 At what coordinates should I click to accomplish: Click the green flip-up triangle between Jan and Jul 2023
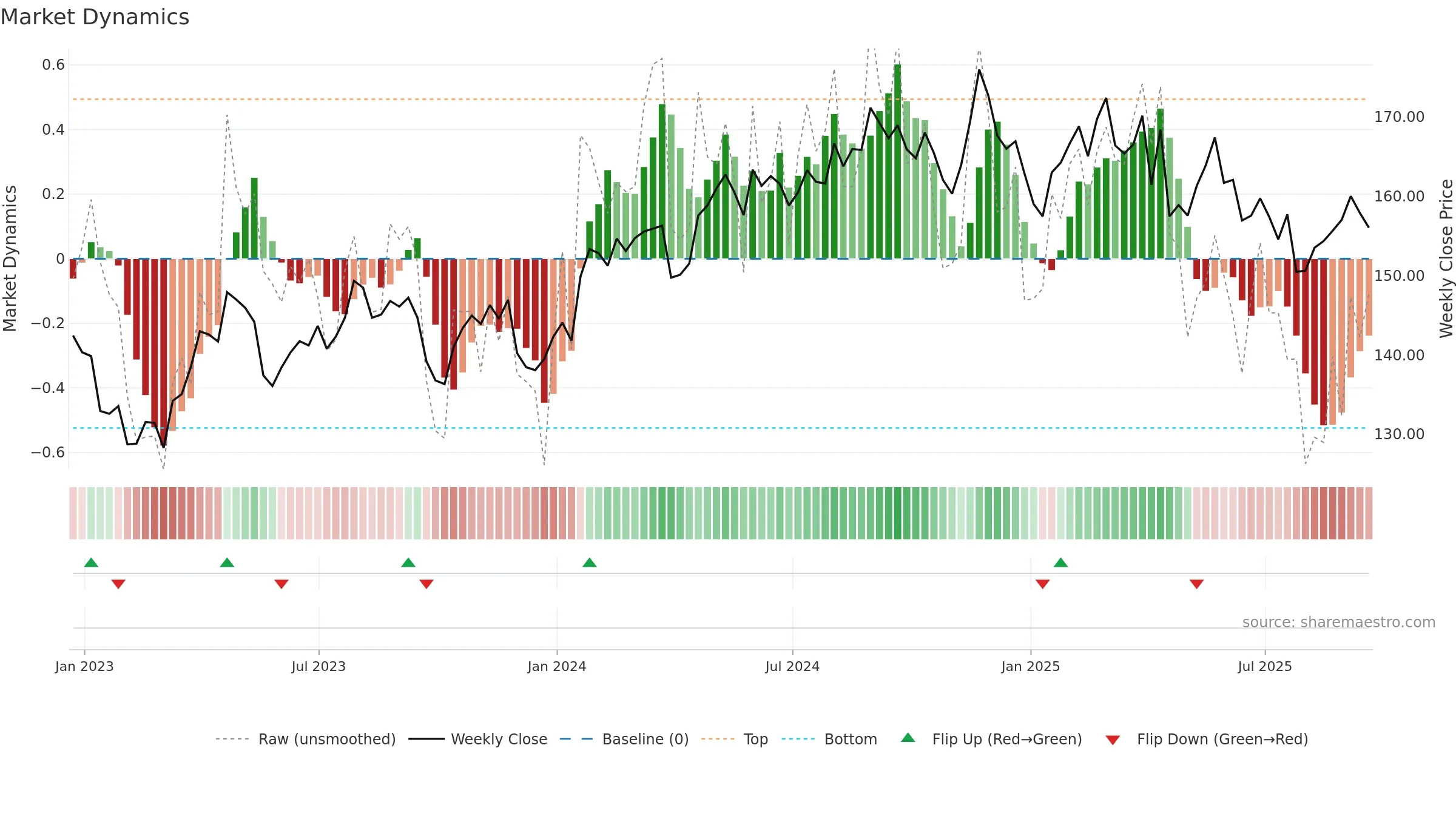pyautogui.click(x=227, y=562)
